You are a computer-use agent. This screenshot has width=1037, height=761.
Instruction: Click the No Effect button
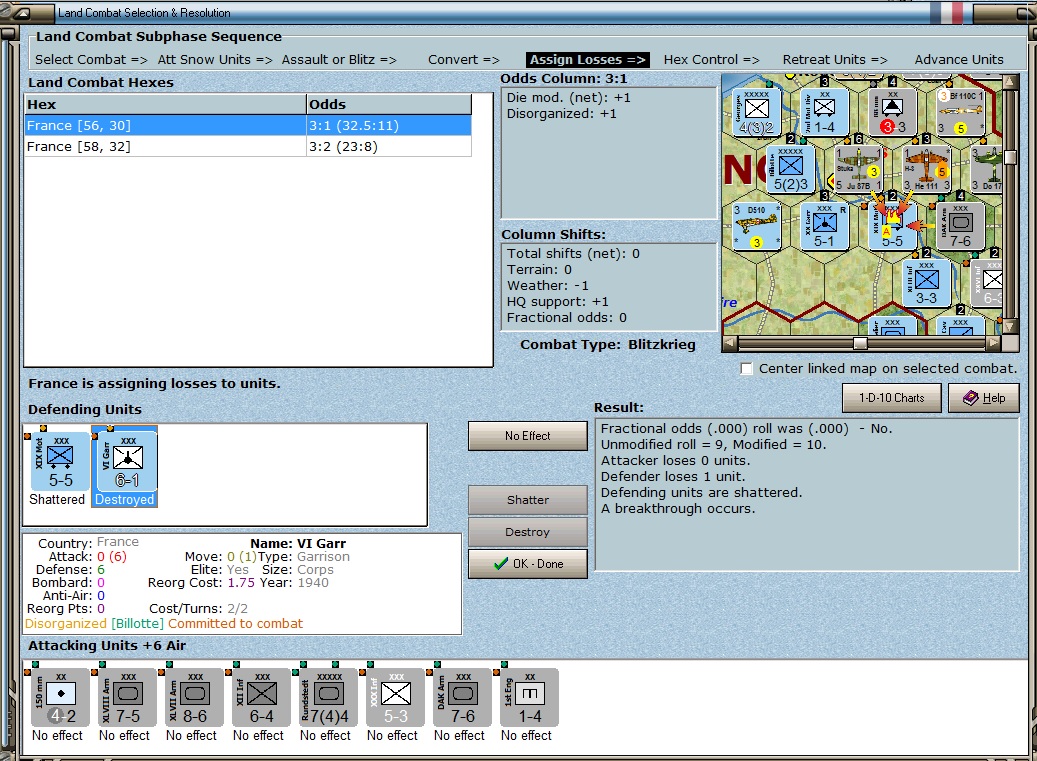click(x=528, y=436)
